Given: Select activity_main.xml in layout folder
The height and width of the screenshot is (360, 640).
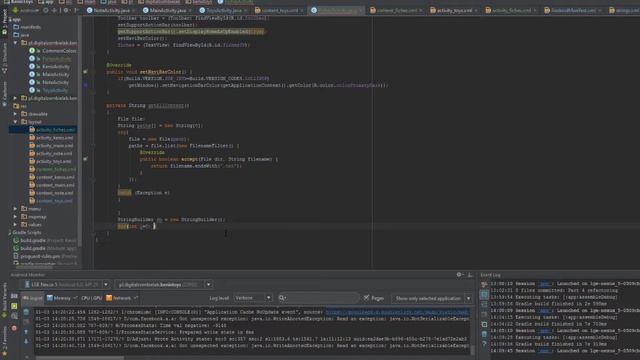Looking at the screenshot, I should [x=55, y=146].
